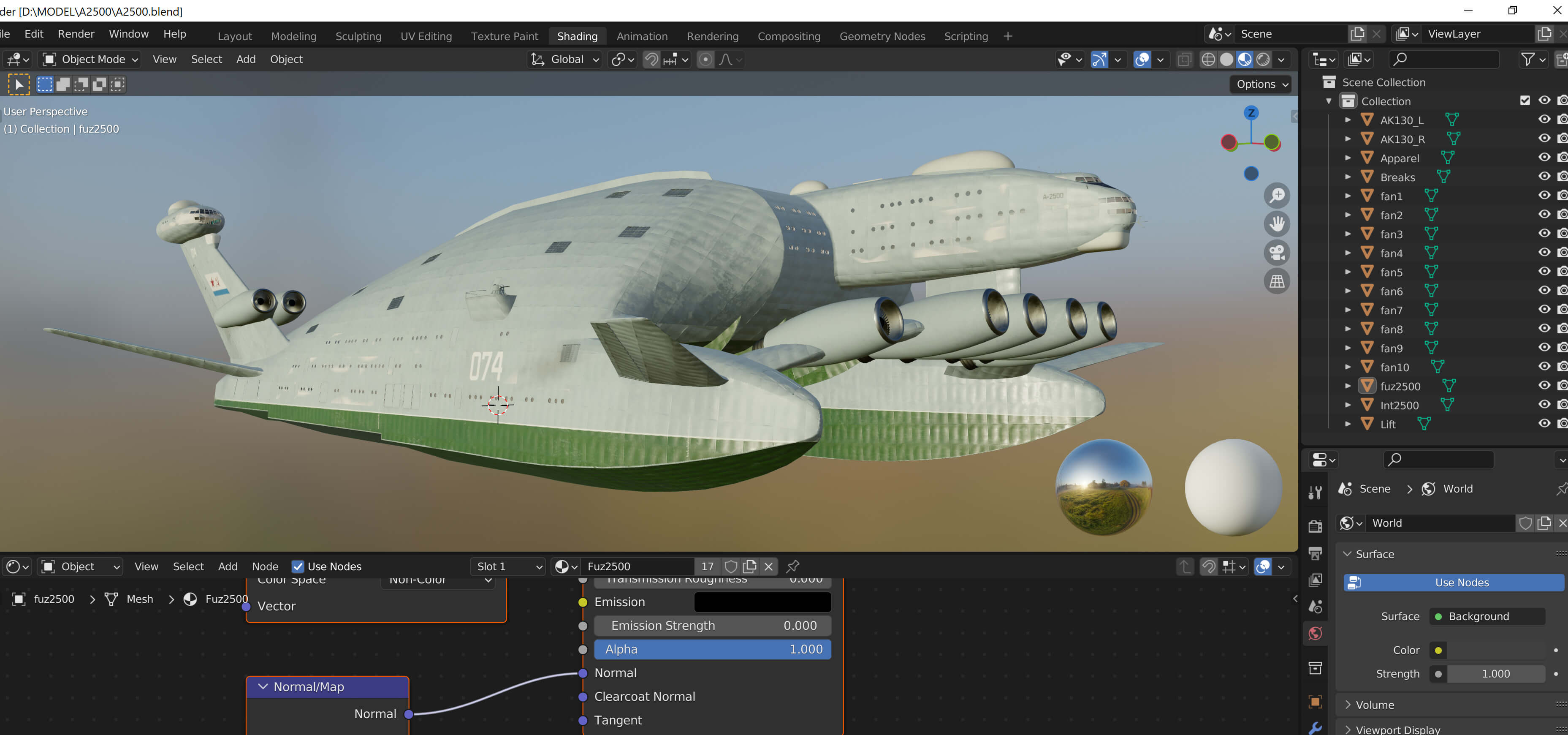
Task: Click the black Emission color swatch
Action: point(762,602)
